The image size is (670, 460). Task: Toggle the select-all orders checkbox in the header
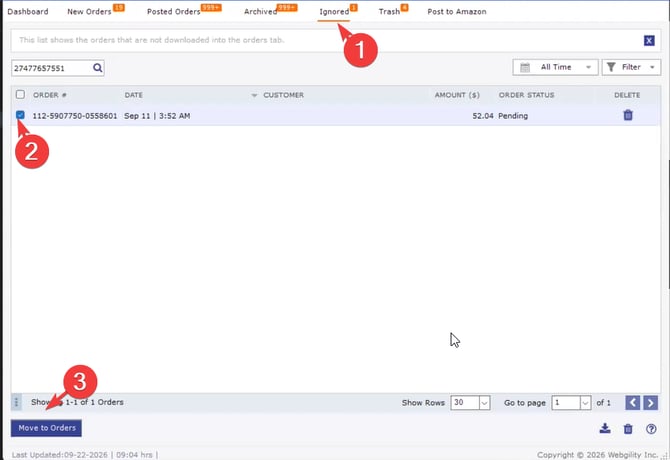coord(20,94)
